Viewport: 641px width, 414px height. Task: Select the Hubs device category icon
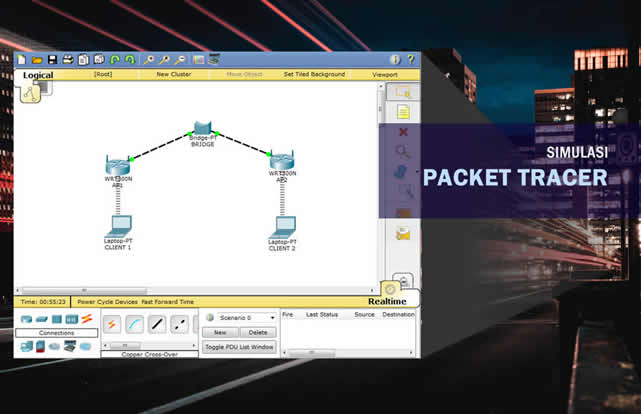click(x=57, y=319)
